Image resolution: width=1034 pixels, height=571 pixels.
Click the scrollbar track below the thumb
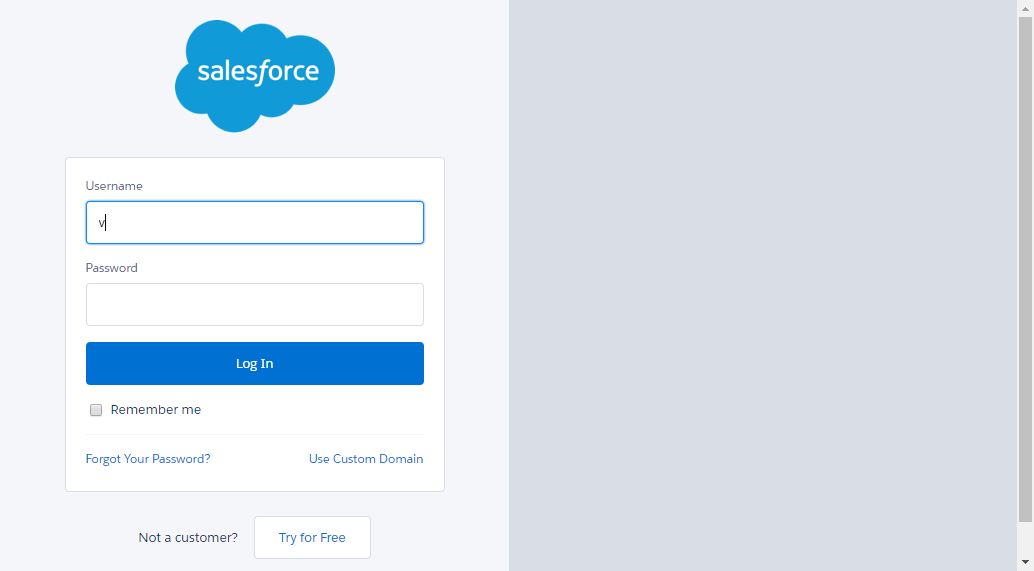(1025, 538)
